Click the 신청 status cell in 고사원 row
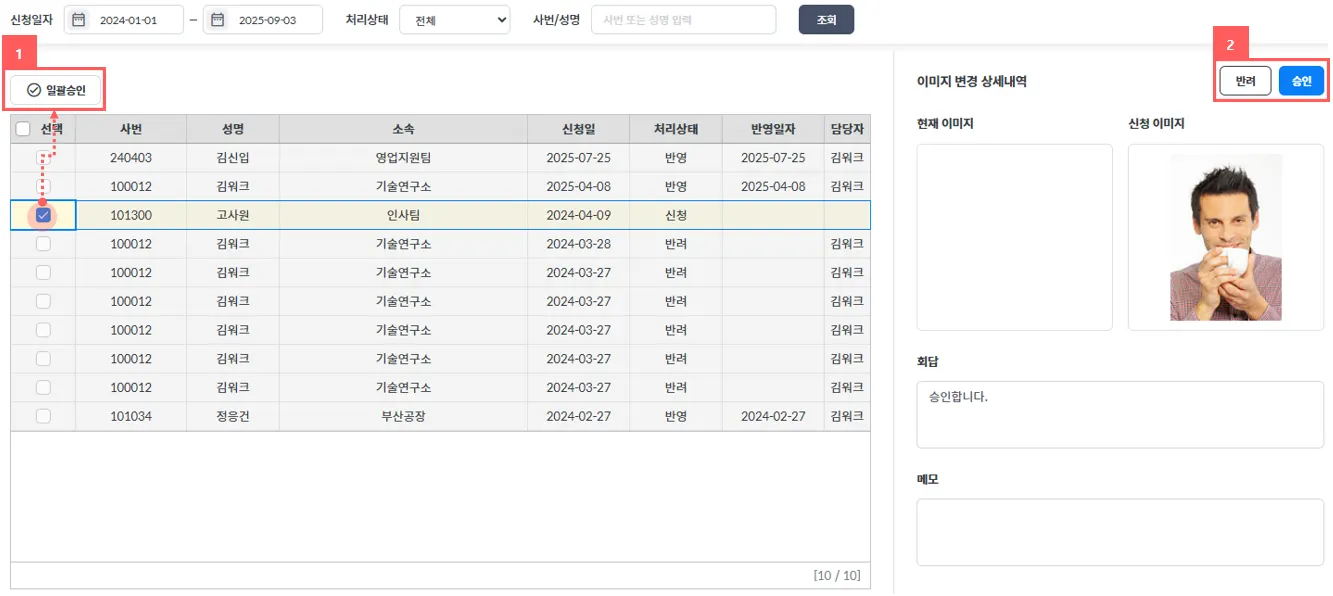The width and height of the screenshot is (1333, 596). [x=675, y=215]
